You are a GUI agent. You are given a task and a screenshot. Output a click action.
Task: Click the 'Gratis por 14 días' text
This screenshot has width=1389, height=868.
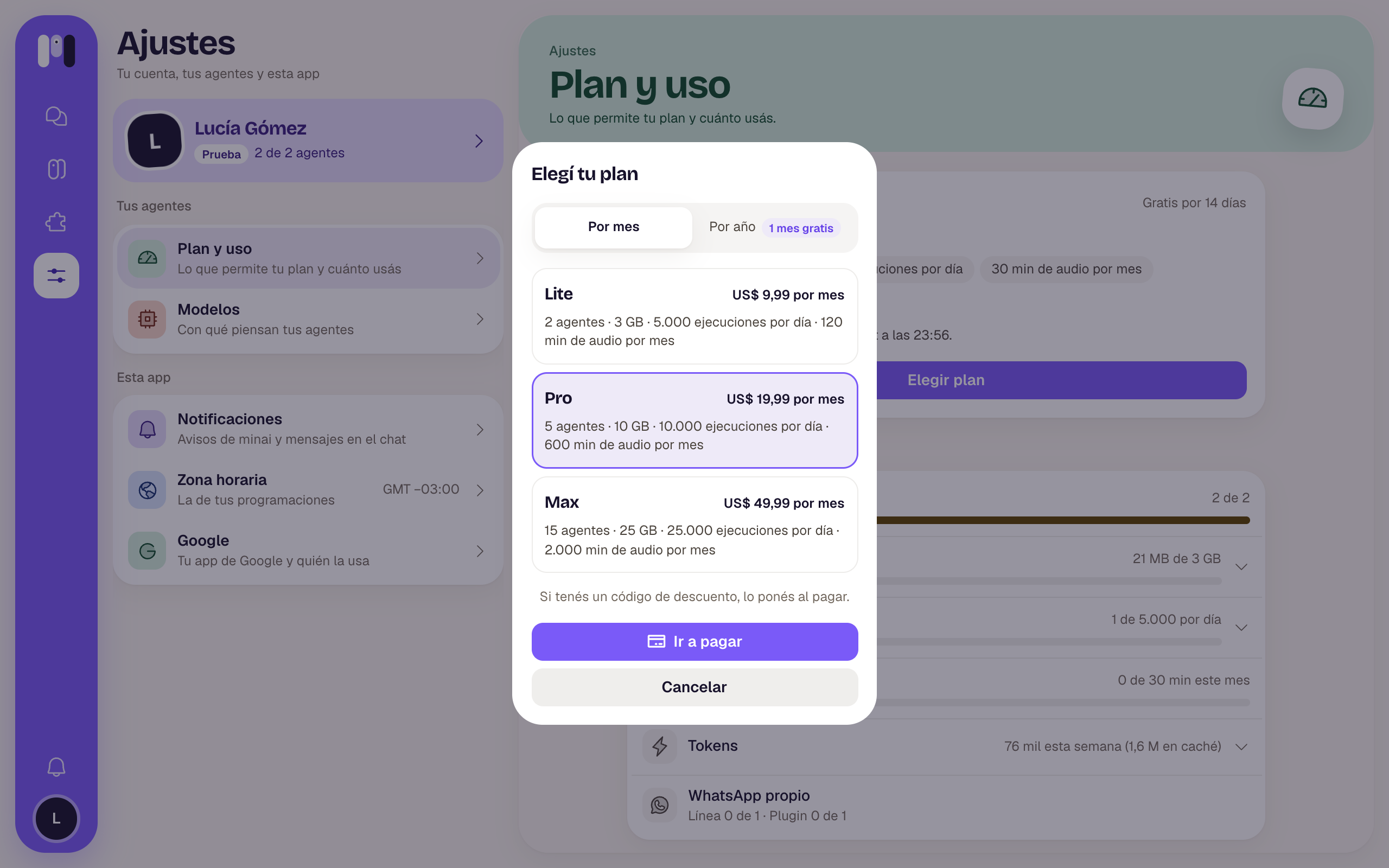point(1194,203)
